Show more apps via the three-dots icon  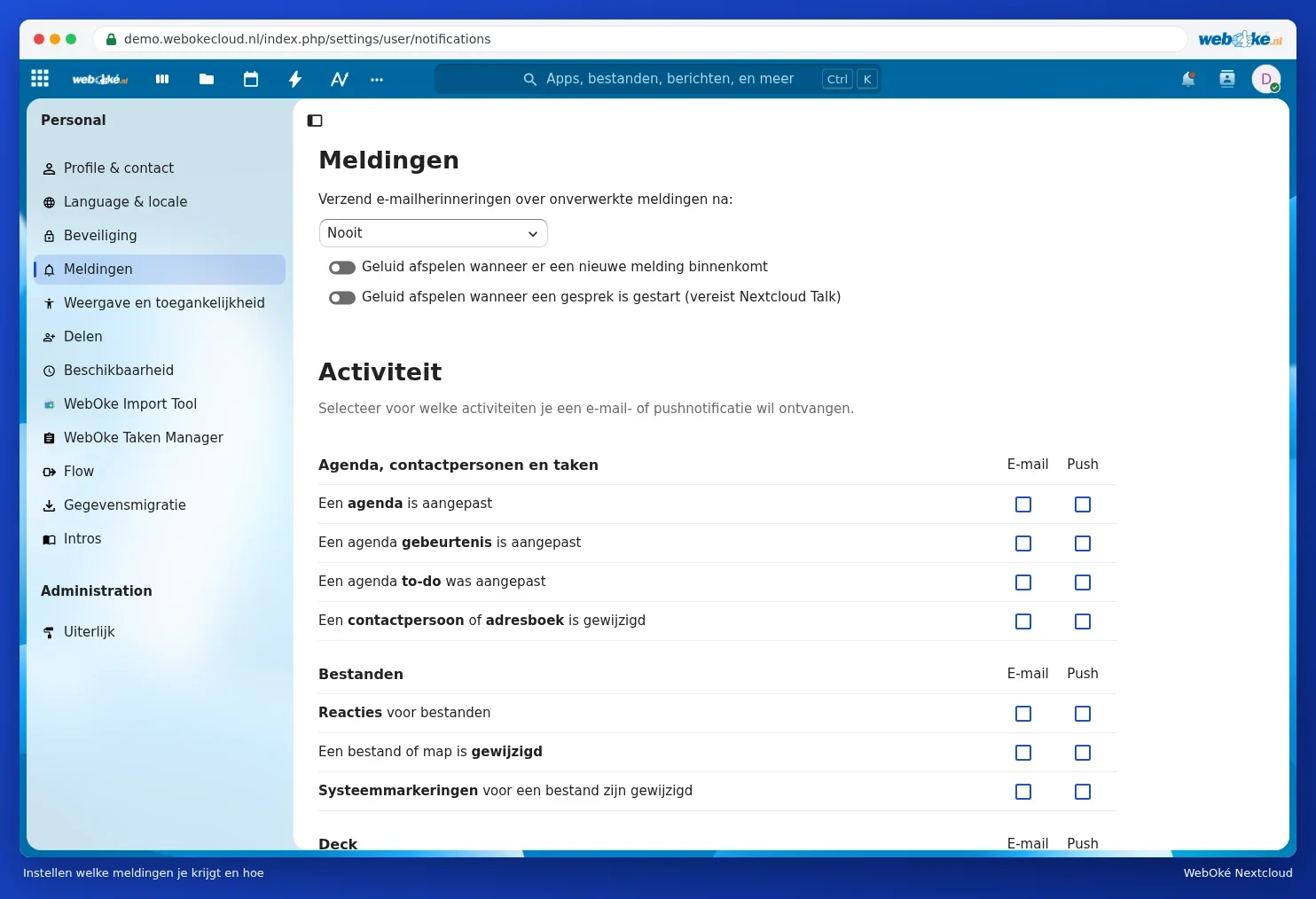377,79
